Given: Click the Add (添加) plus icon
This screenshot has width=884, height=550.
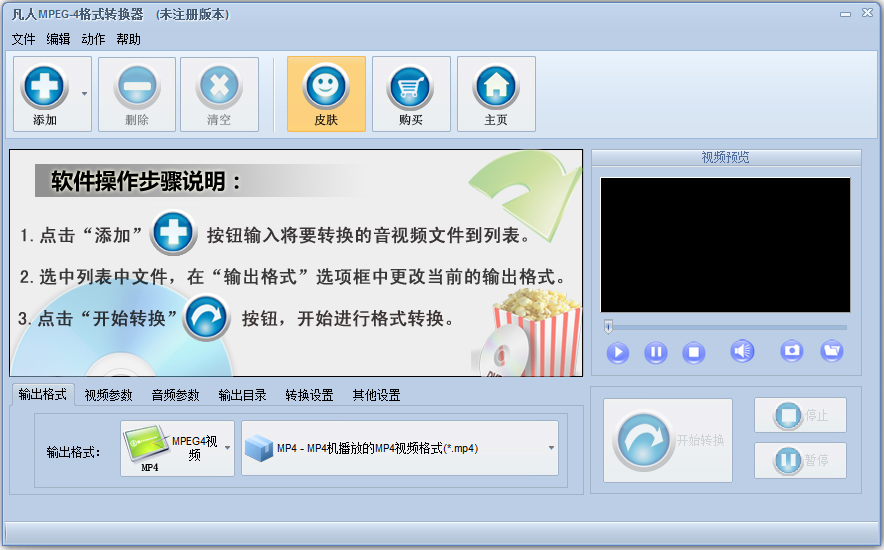Looking at the screenshot, I should click(45, 86).
